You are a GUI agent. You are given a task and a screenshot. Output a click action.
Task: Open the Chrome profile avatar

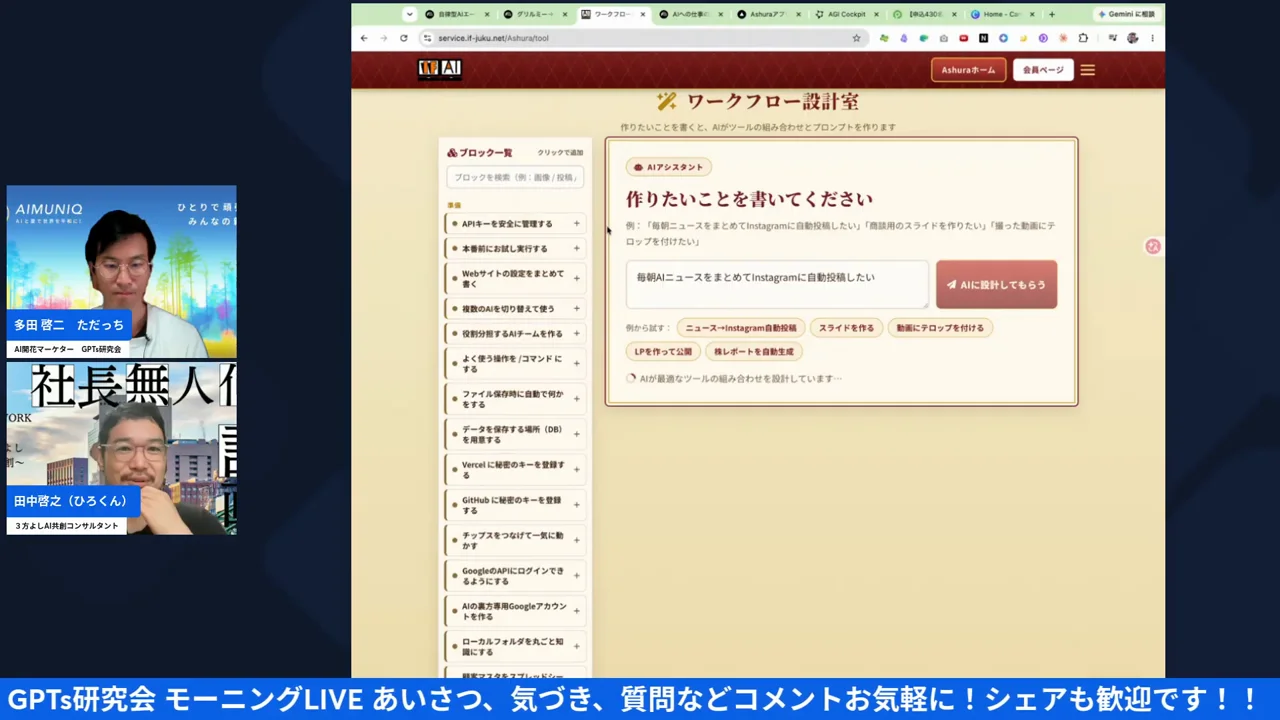[x=1132, y=38]
